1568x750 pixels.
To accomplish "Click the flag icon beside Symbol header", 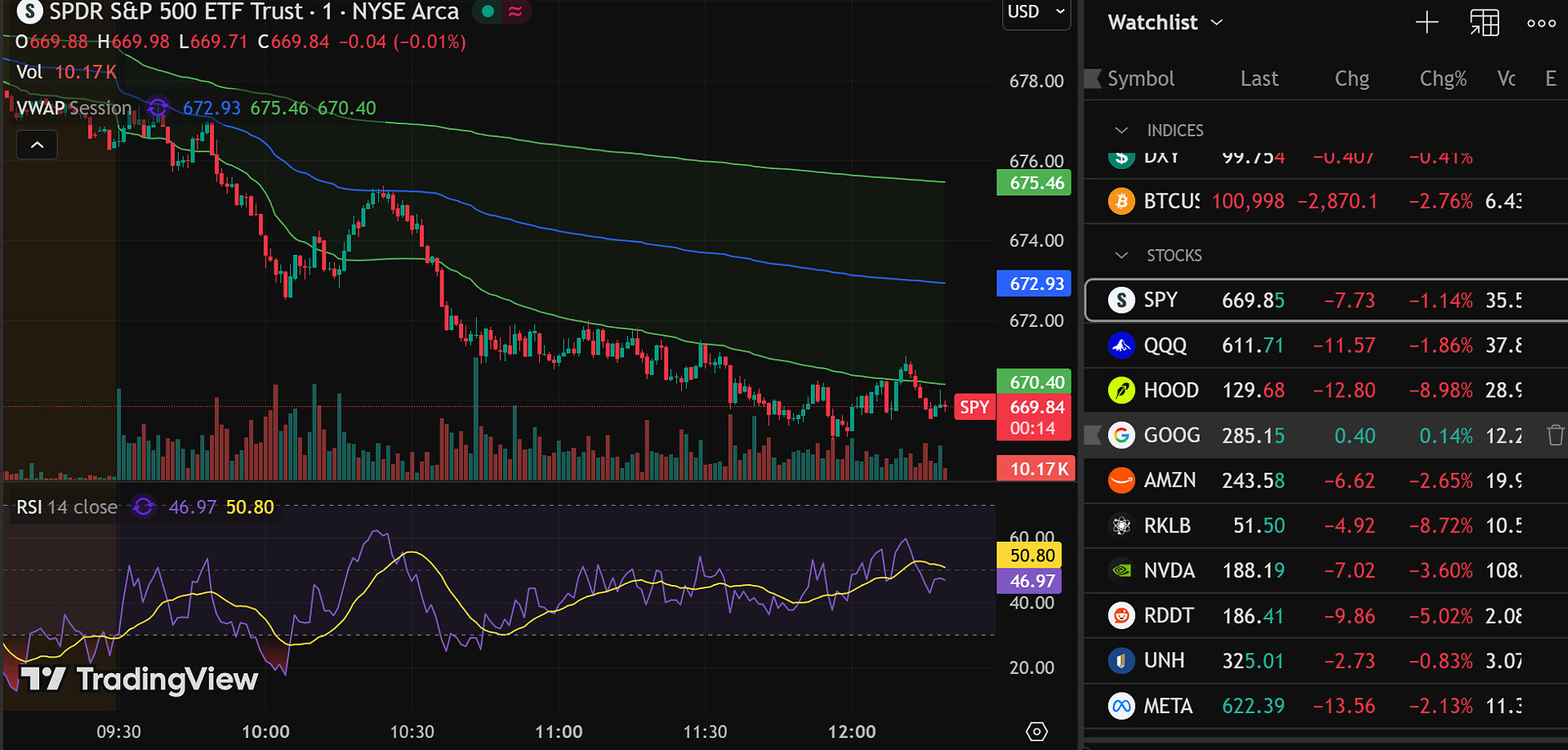I will [x=1093, y=78].
